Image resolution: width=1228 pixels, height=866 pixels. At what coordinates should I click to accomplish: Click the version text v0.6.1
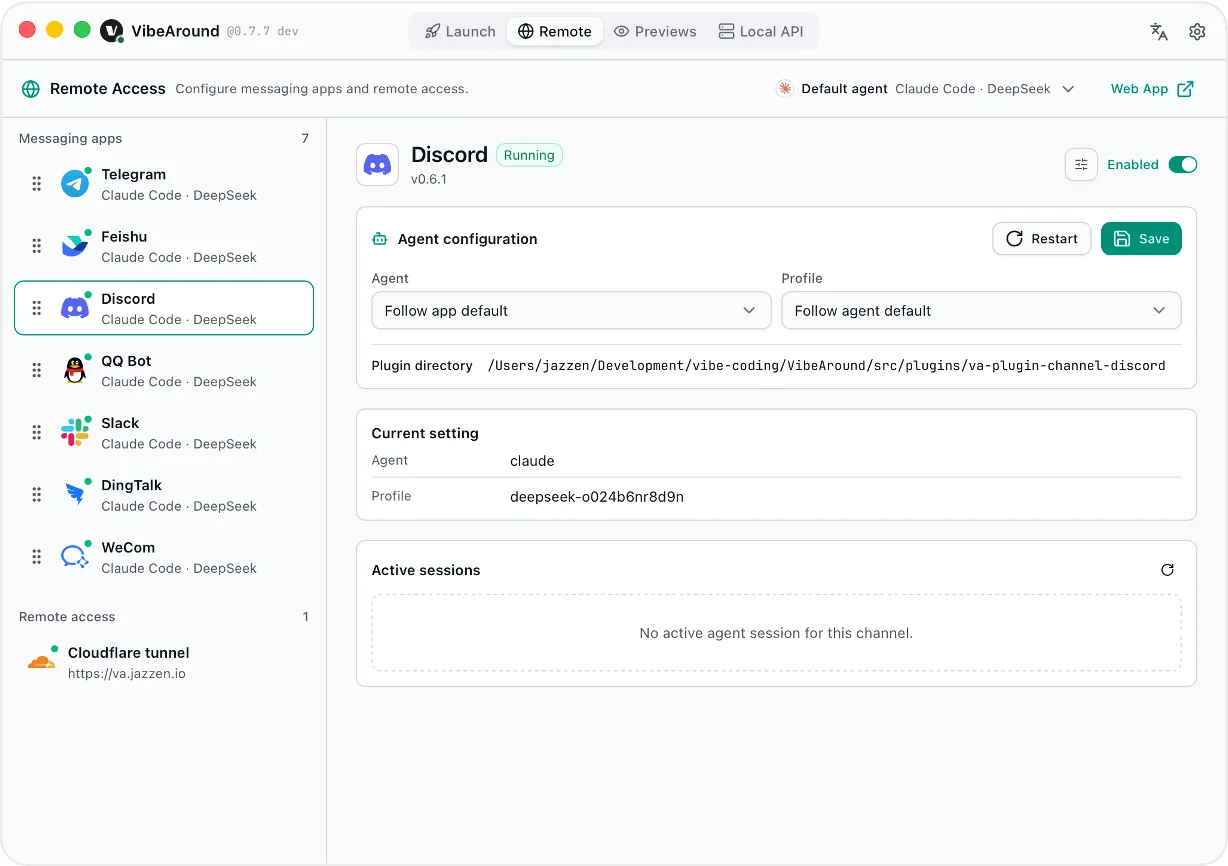[x=429, y=180]
